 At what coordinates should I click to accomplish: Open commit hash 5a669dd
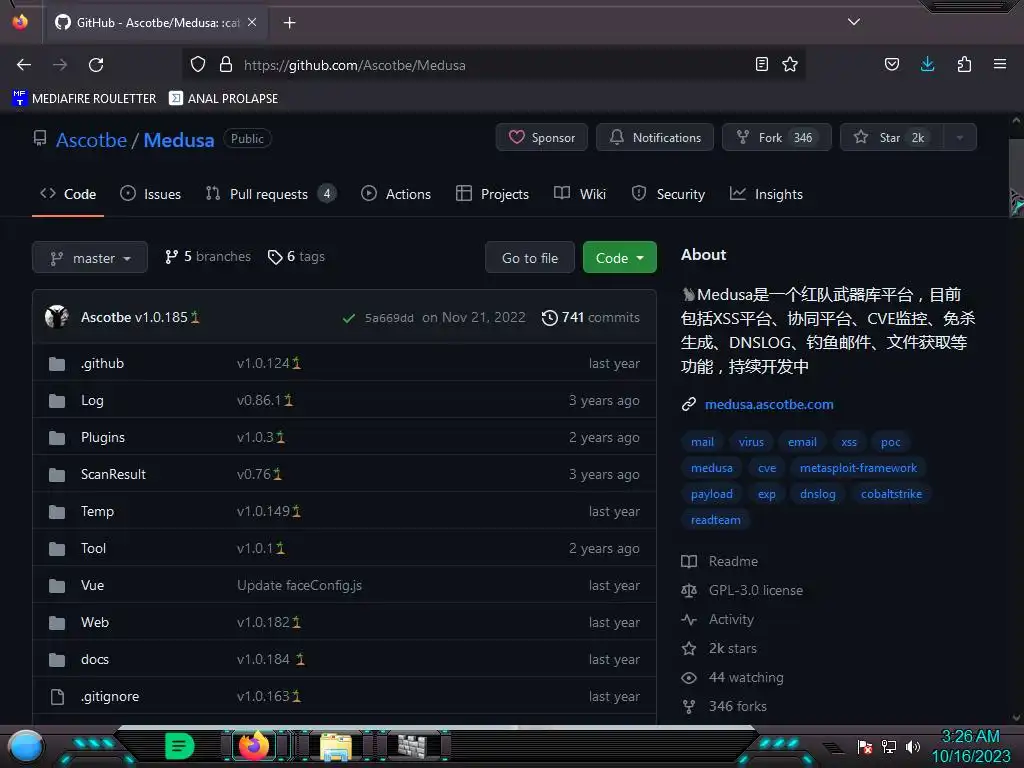click(x=389, y=318)
